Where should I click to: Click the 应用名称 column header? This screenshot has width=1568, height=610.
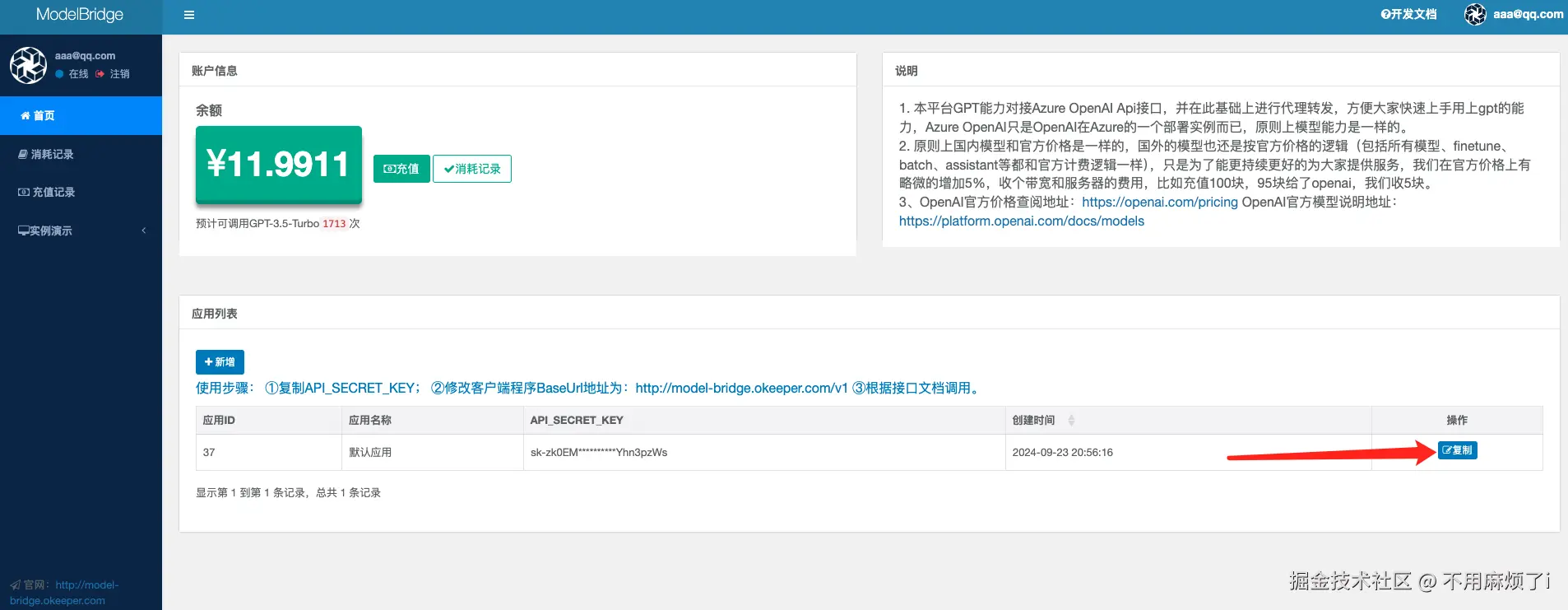(432, 420)
